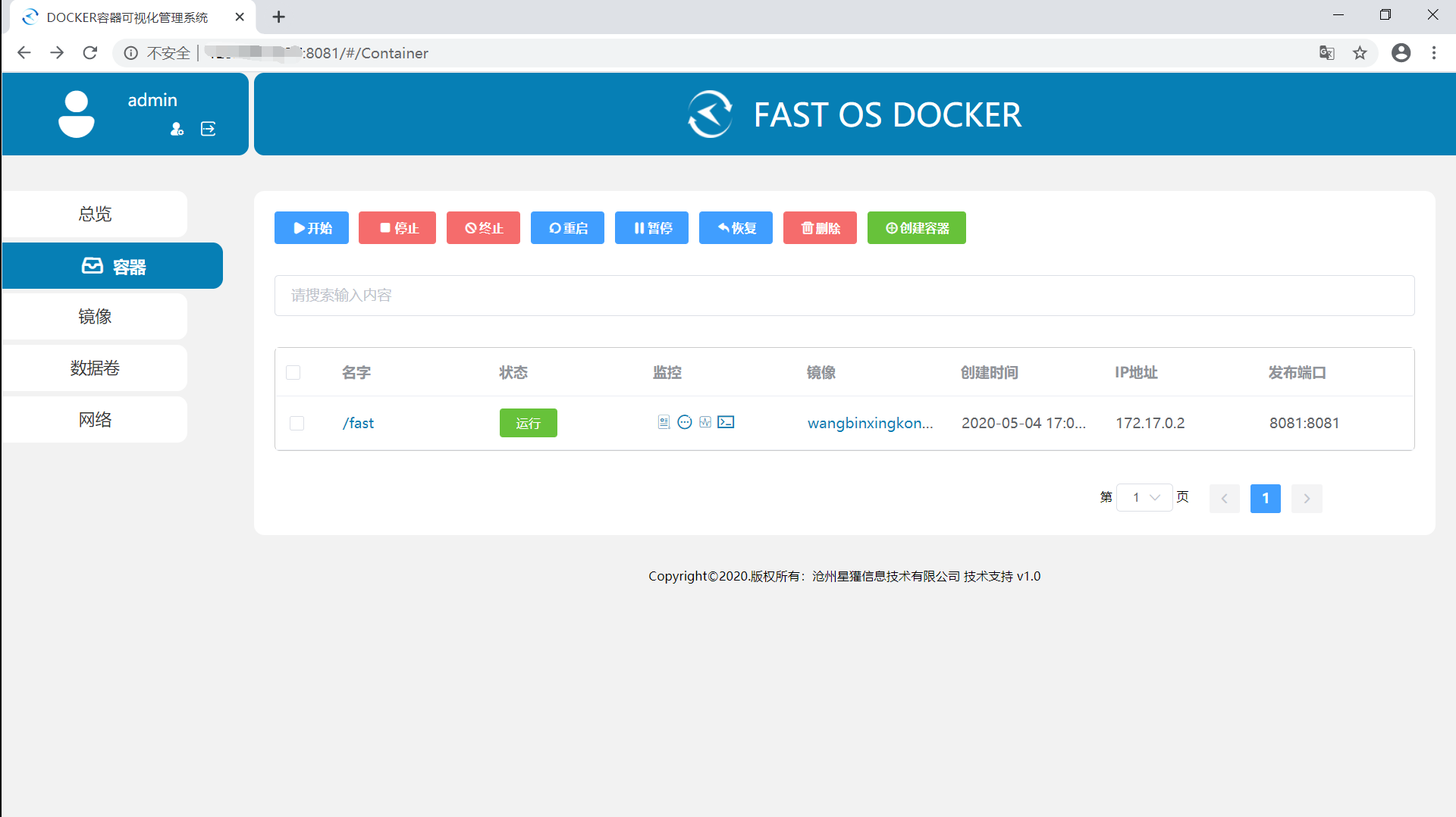
Task: Check the select-all checkbox in table header
Action: click(x=293, y=372)
